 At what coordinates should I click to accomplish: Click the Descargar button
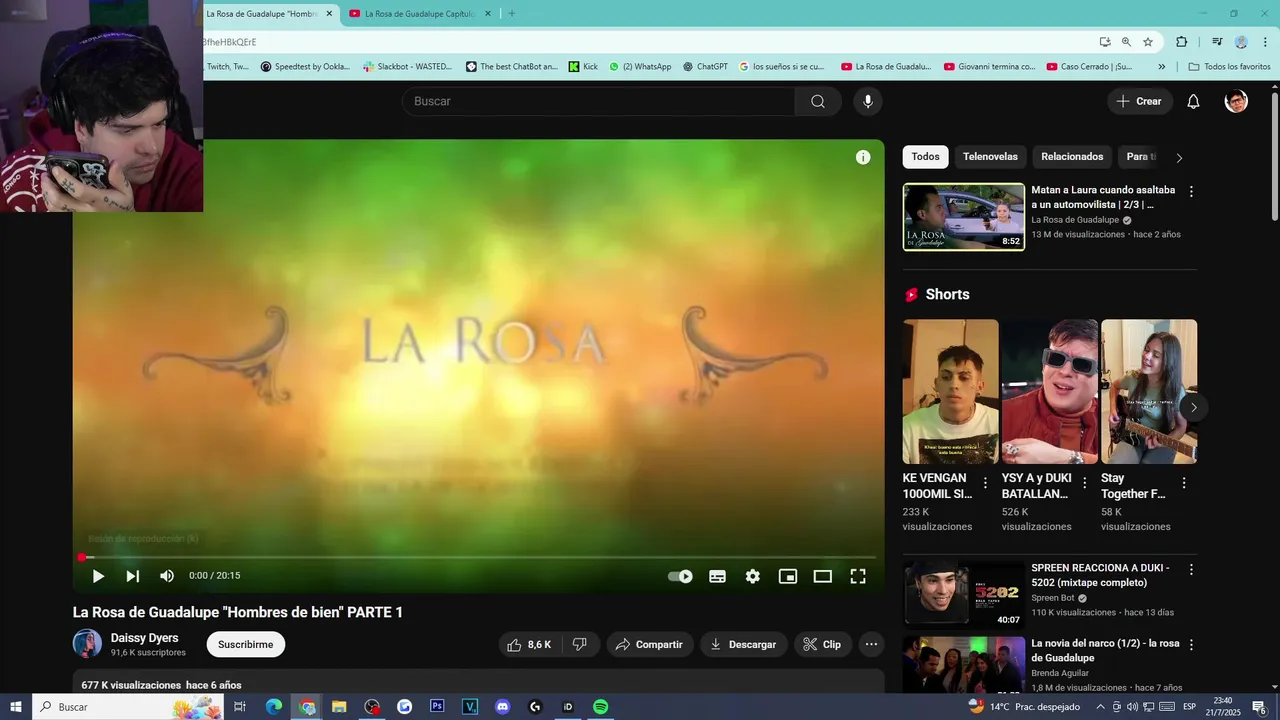[x=743, y=645]
